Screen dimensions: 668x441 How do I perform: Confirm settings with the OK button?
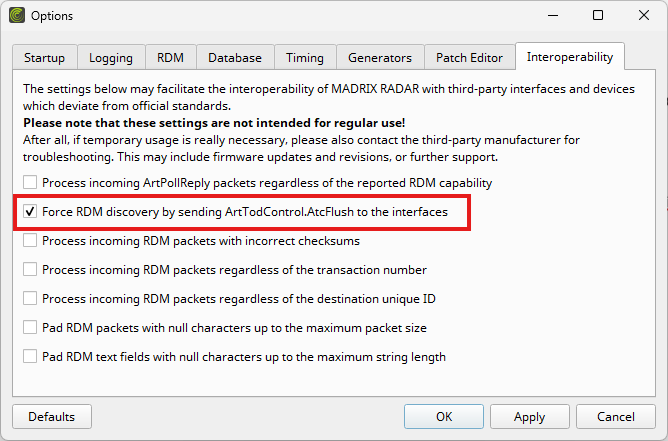coord(444,416)
